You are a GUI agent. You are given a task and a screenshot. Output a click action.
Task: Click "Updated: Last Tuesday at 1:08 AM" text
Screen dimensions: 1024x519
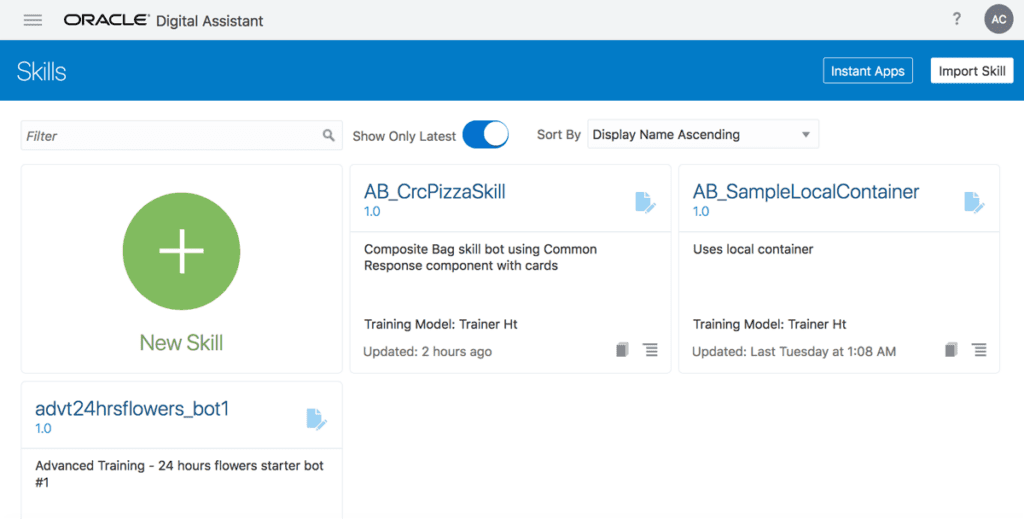click(x=794, y=352)
